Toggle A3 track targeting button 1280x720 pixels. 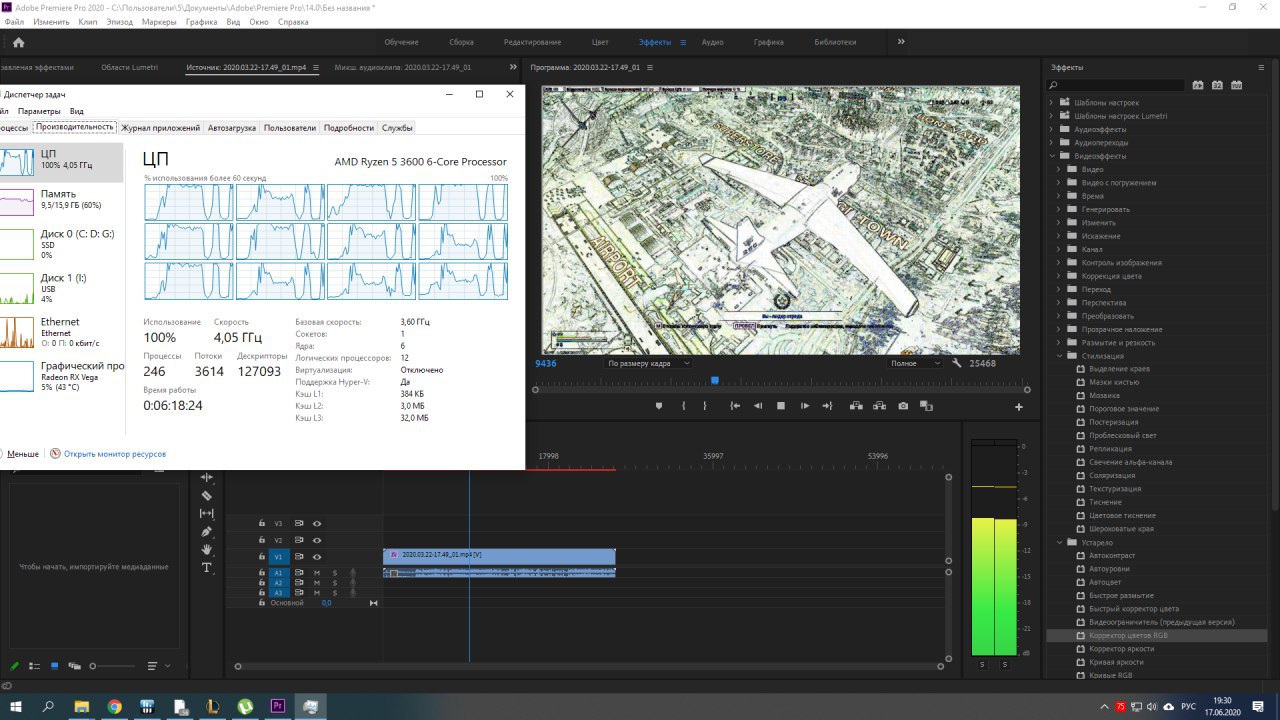[x=279, y=593]
